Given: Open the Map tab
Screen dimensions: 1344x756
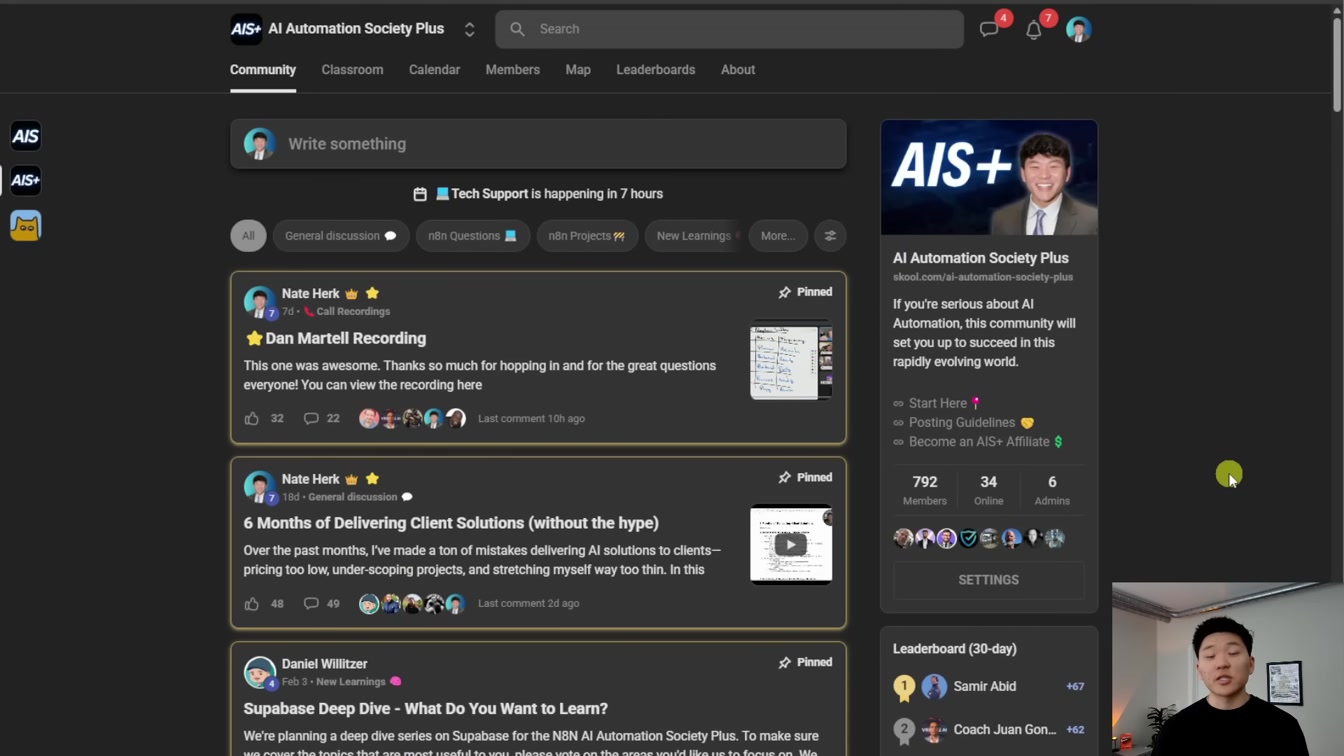Looking at the screenshot, I should (x=578, y=70).
